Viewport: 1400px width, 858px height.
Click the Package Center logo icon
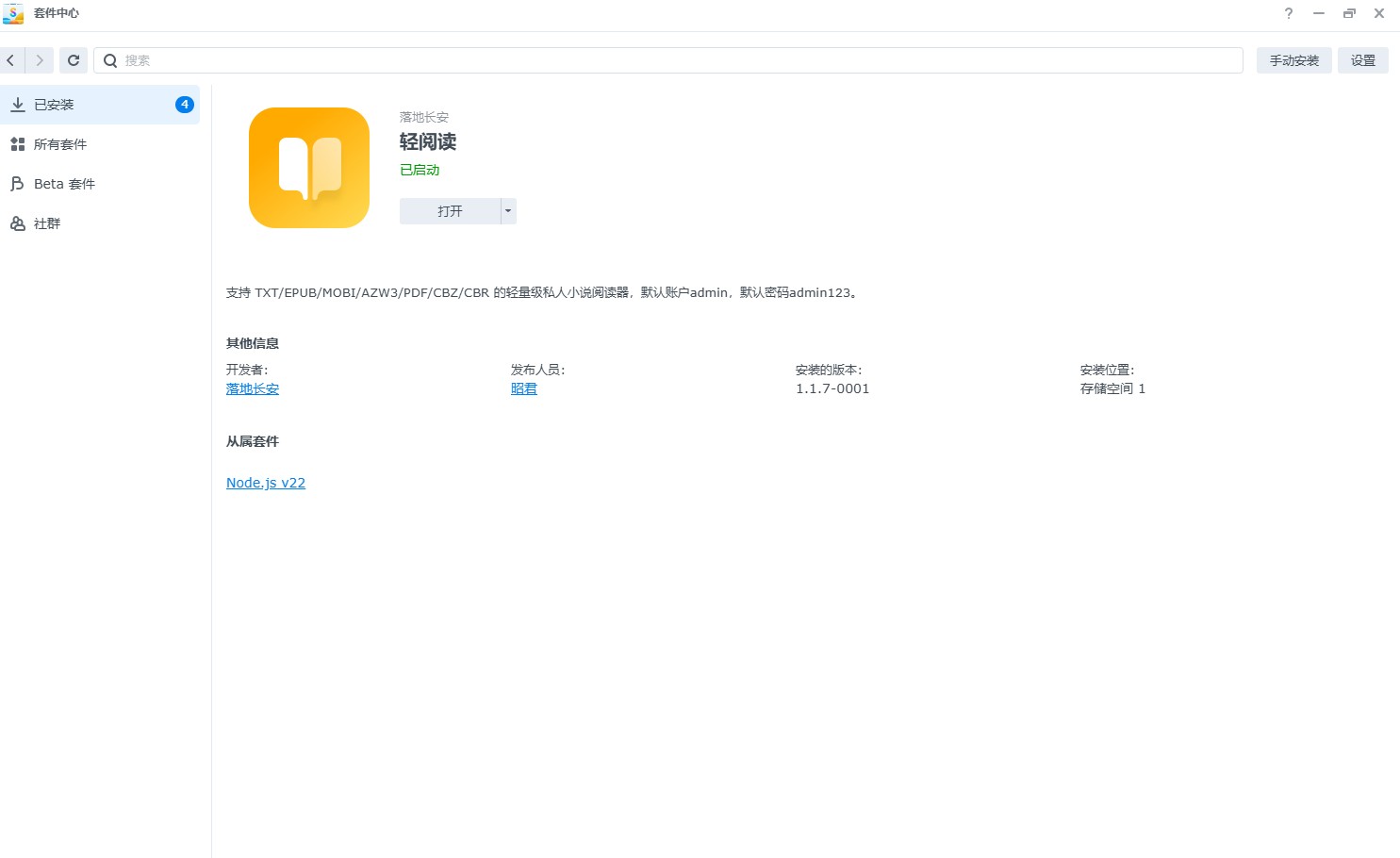(x=13, y=13)
